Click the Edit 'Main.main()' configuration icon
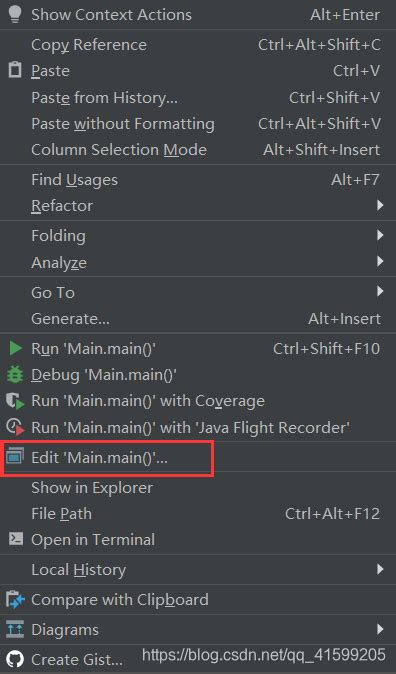This screenshot has height=674, width=396. 15,457
